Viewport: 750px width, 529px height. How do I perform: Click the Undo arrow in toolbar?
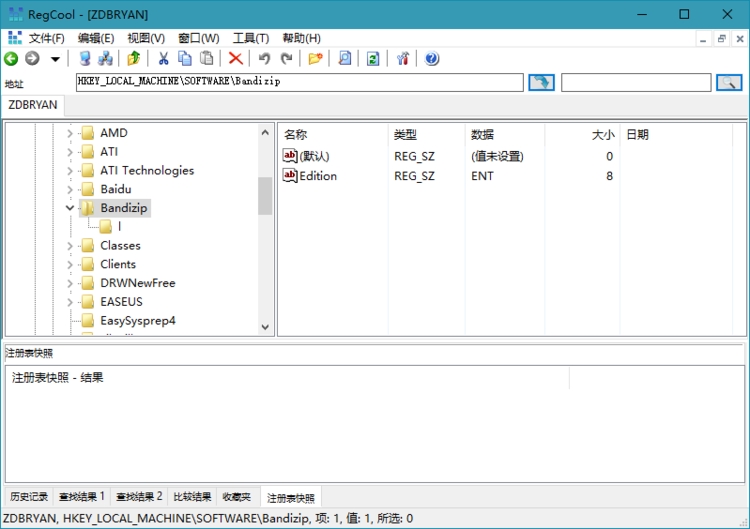tap(264, 59)
